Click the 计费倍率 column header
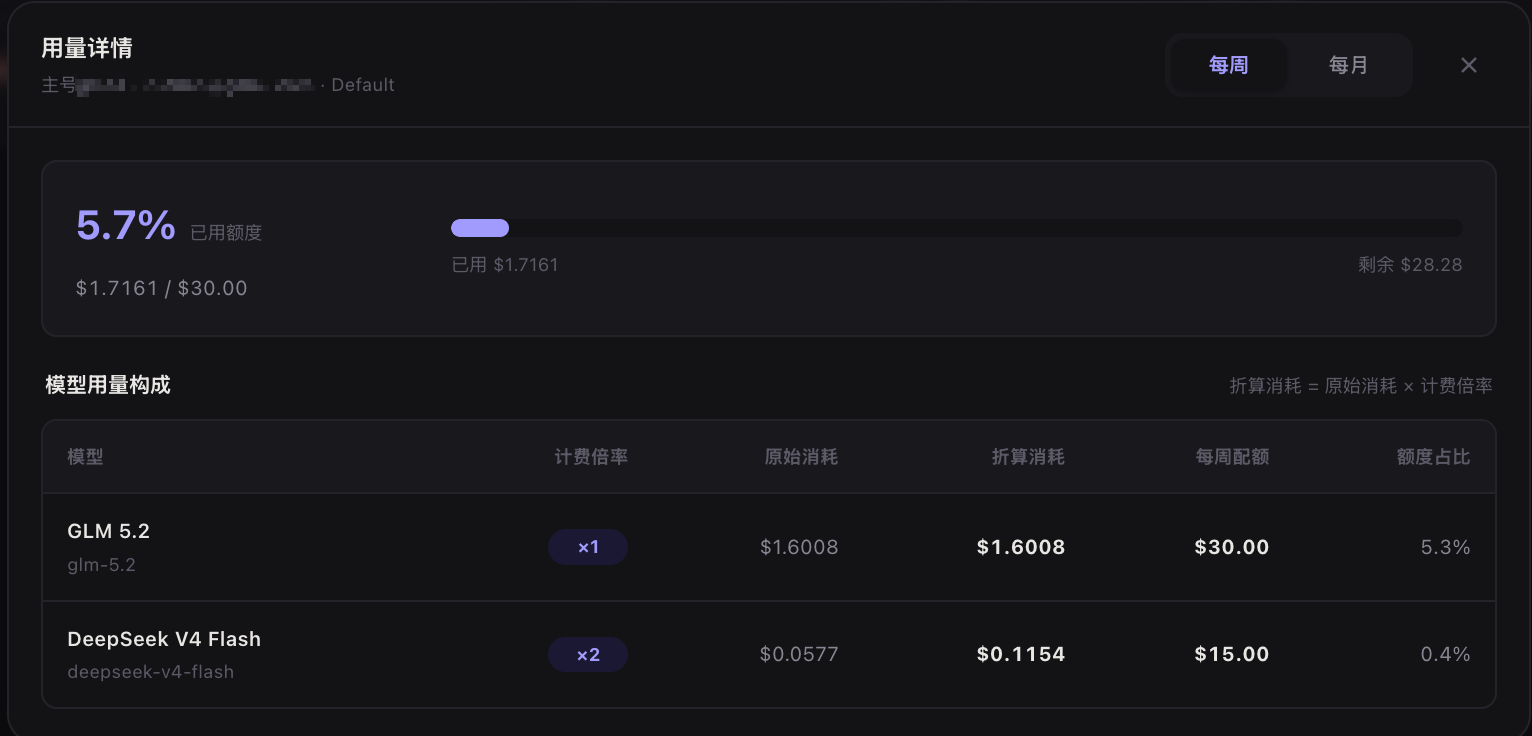This screenshot has width=1532, height=736. [591, 457]
